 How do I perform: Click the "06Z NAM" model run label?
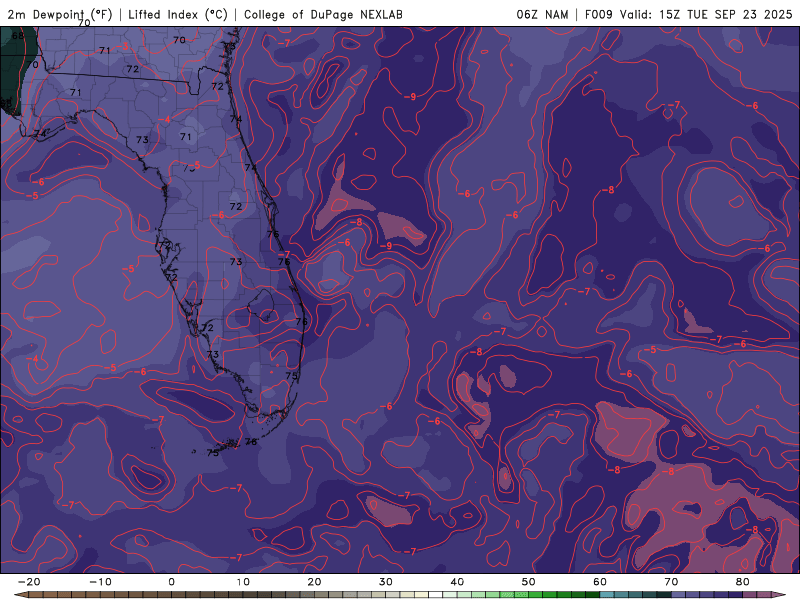click(x=542, y=14)
